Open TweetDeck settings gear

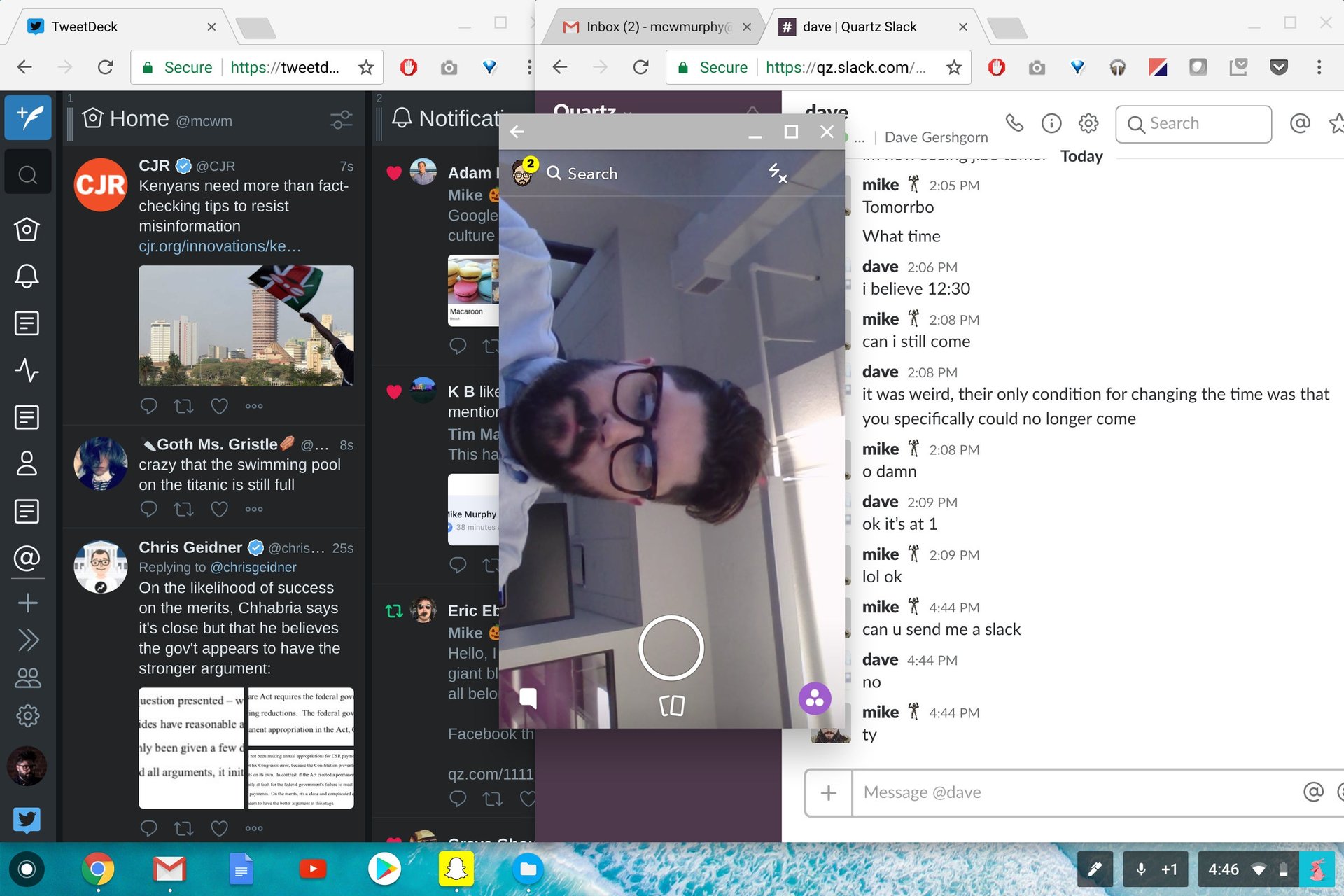[27, 715]
